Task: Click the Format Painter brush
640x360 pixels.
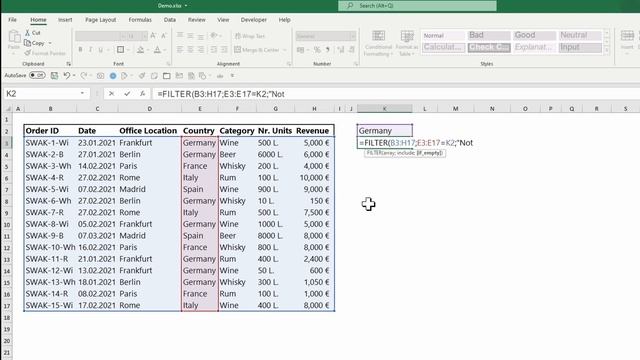Action: pos(27,53)
